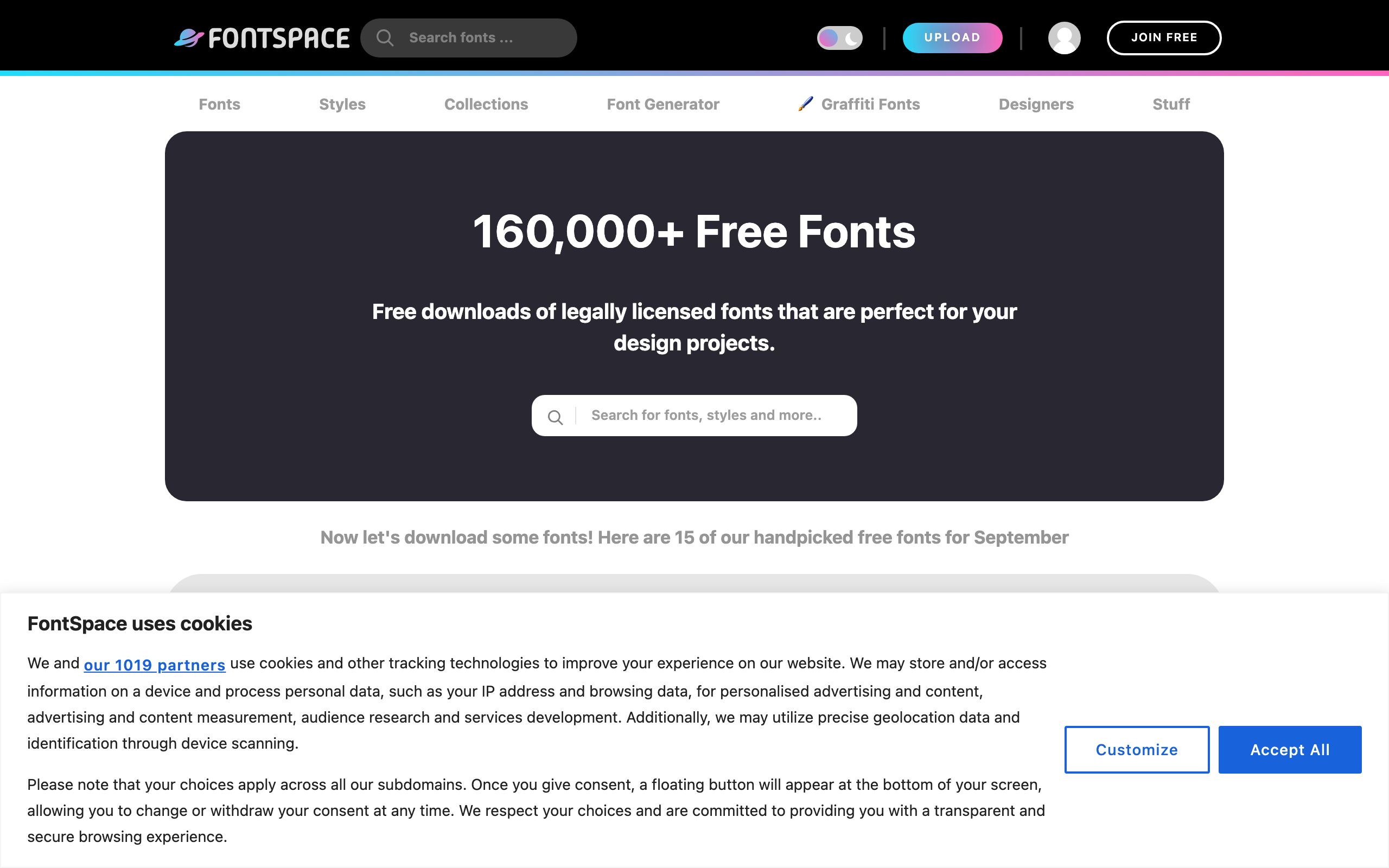Click the search icon in hero search box

[555, 417]
